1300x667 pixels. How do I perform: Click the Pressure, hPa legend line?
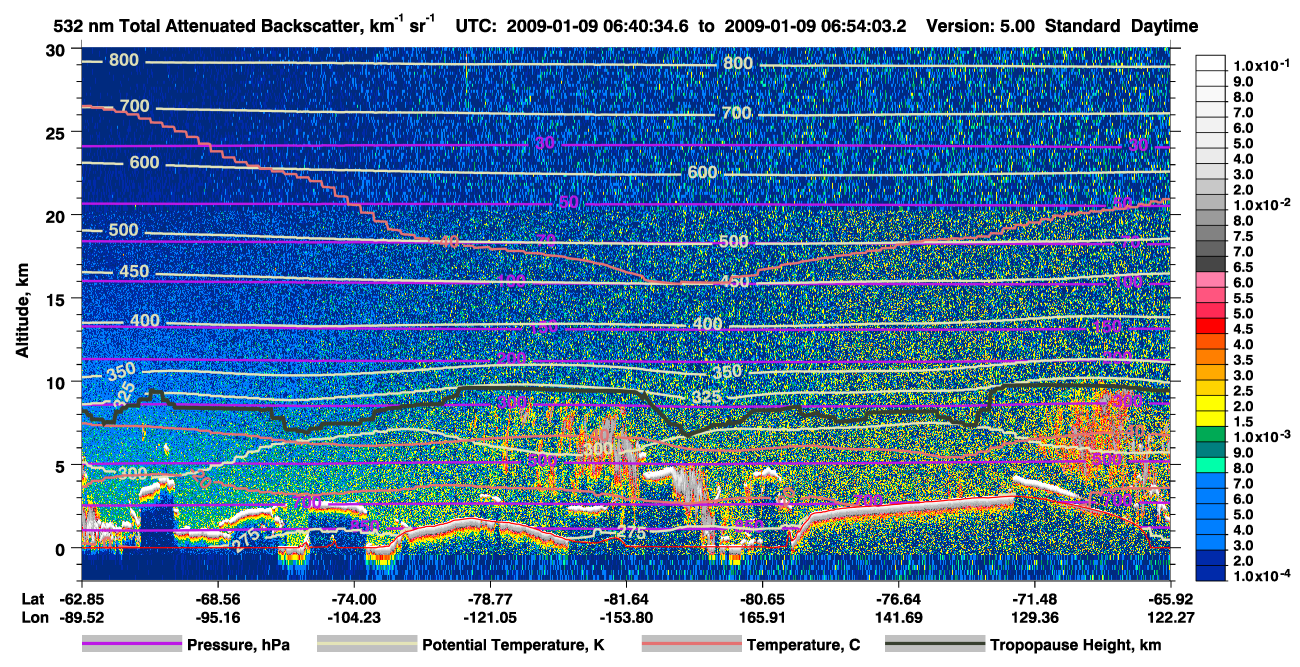click(132, 645)
